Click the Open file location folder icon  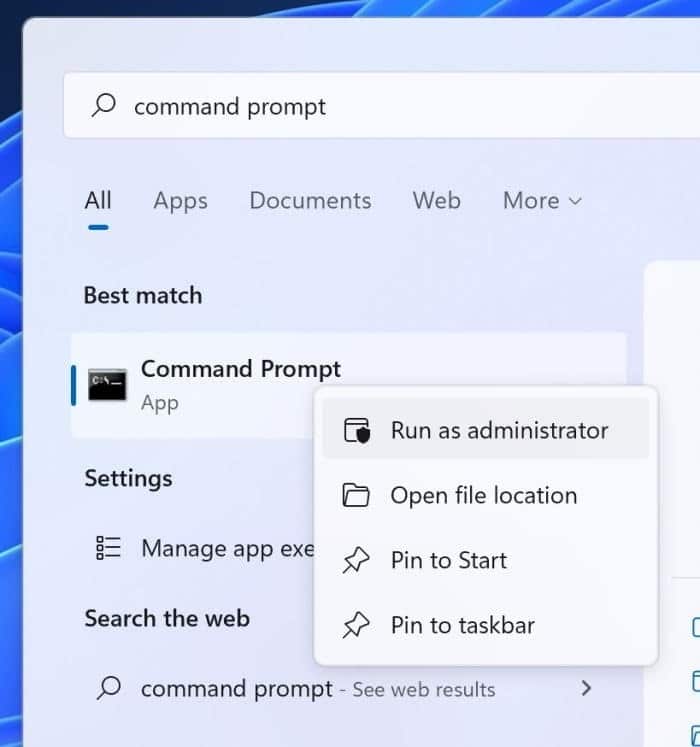tap(356, 495)
